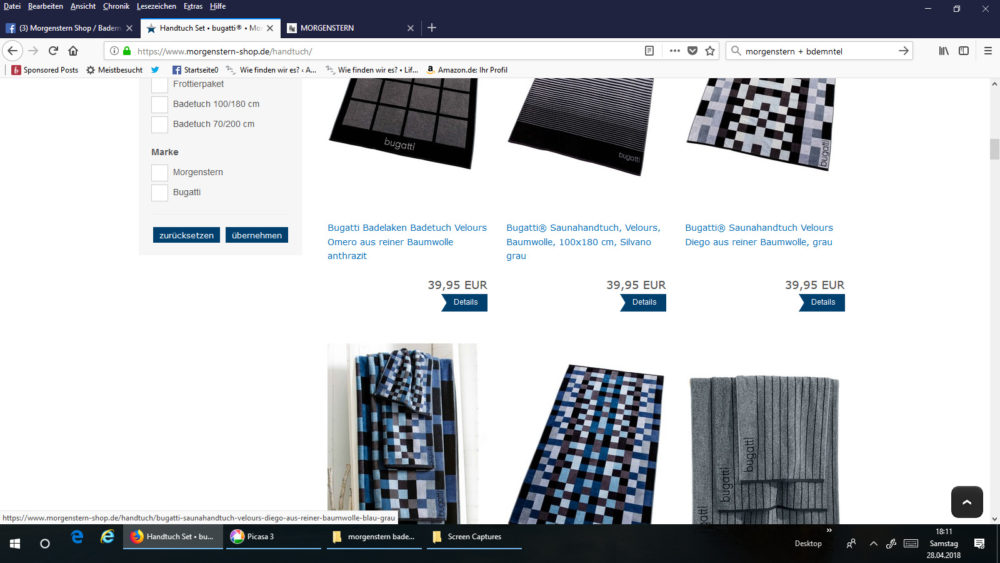The width and height of the screenshot is (1000, 563).
Task: Show sidebars icon in toolbar
Action: (x=964, y=51)
